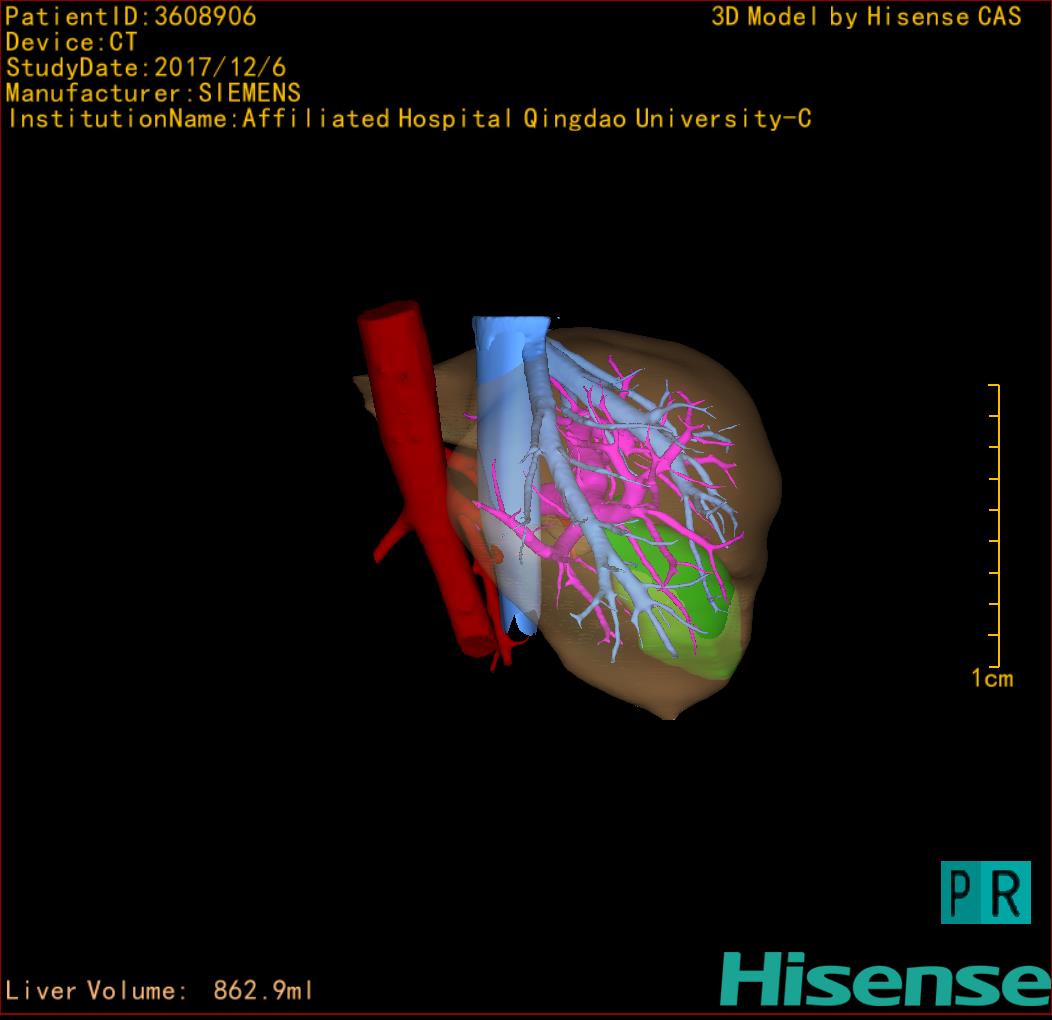Select the PatientID:3608906 text

tap(131, 16)
